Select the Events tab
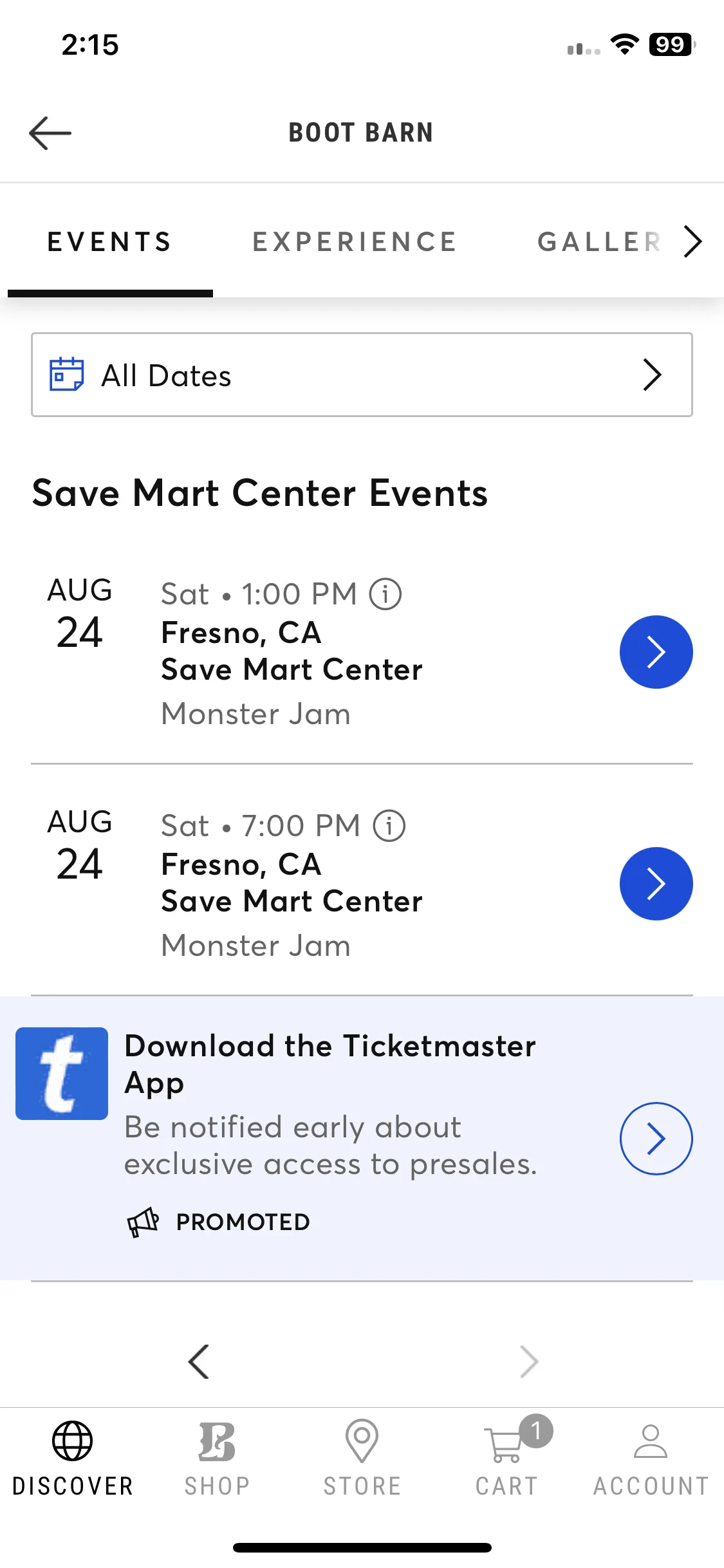 point(110,242)
